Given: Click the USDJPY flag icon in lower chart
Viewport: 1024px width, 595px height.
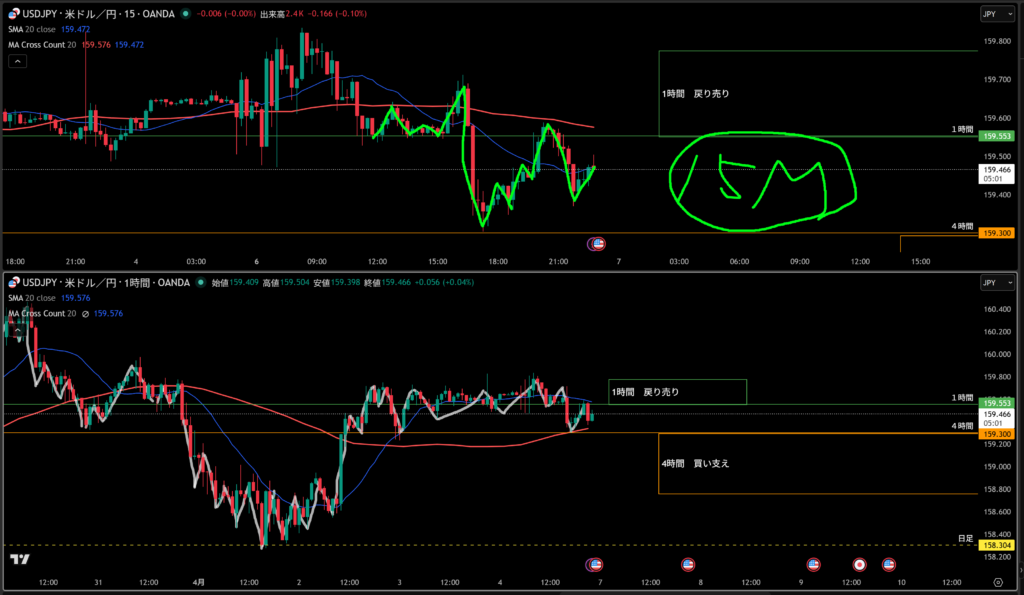Looking at the screenshot, I should pyautogui.click(x=12, y=283).
